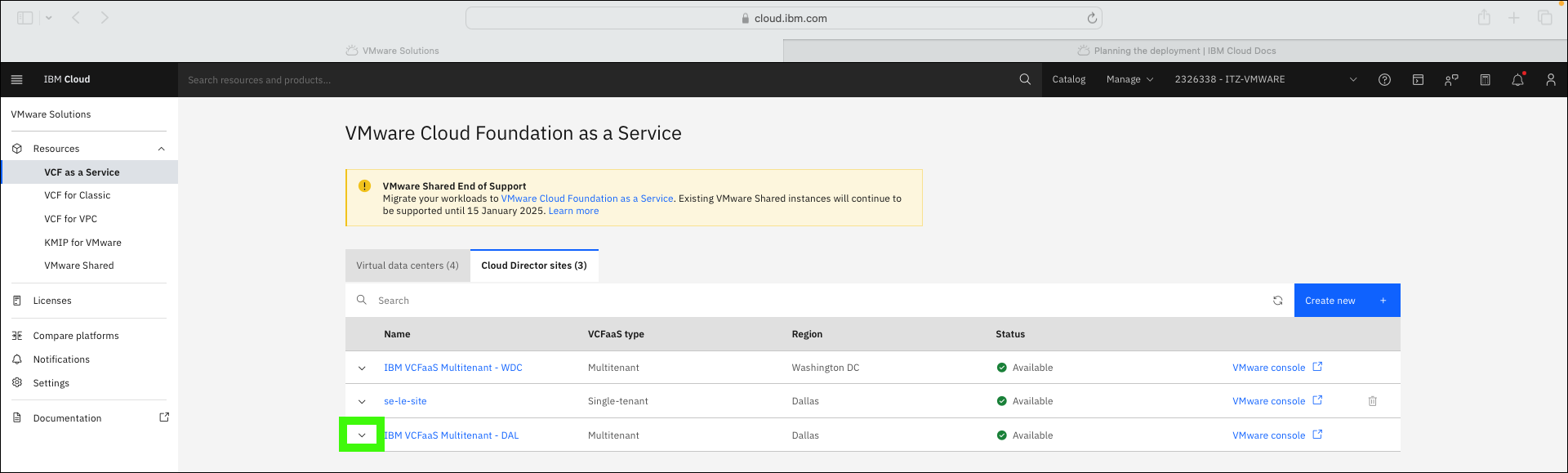Open VMware Shared in sidebar

coord(79,266)
